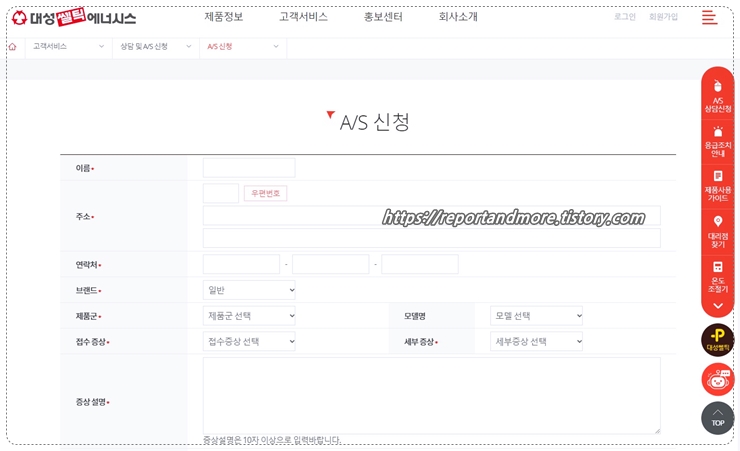Image resolution: width=740 pixels, height=451 pixels.
Task: Expand the 고객서비스 breadcrumb dropdown
Action: tap(68, 47)
